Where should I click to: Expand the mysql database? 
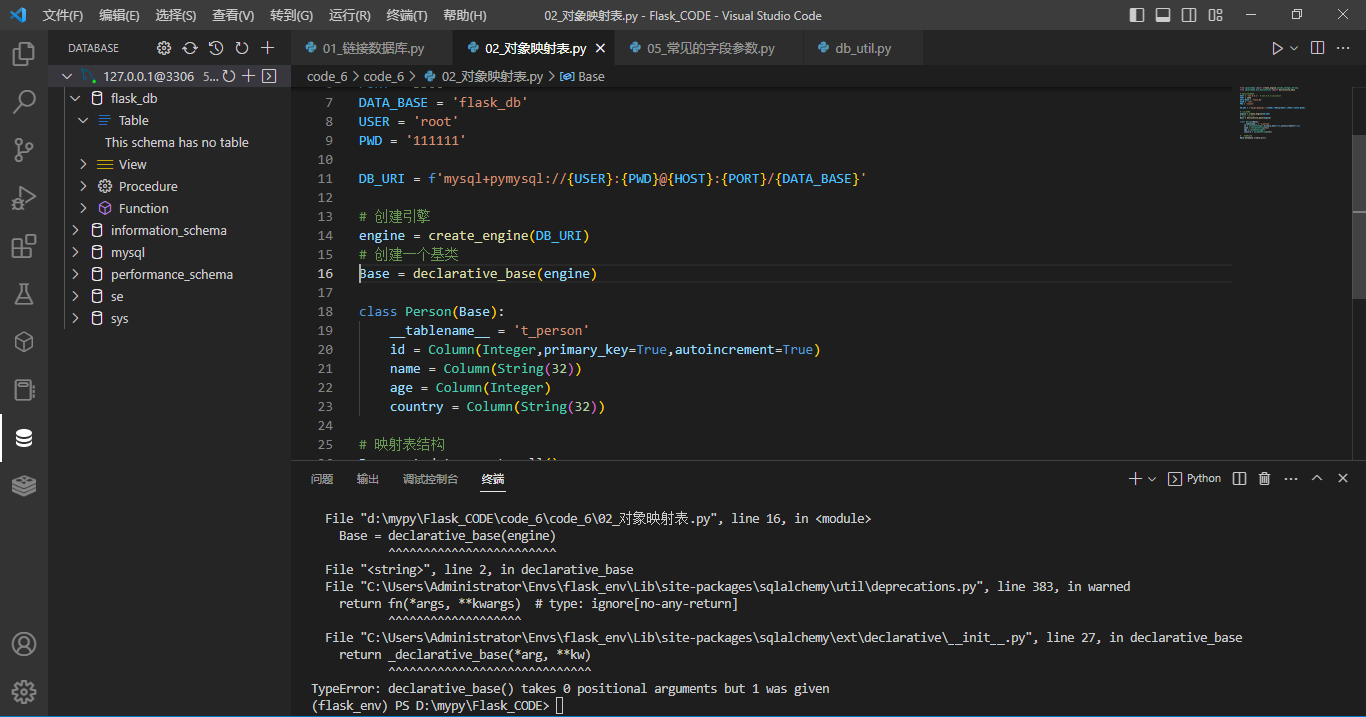(75, 252)
